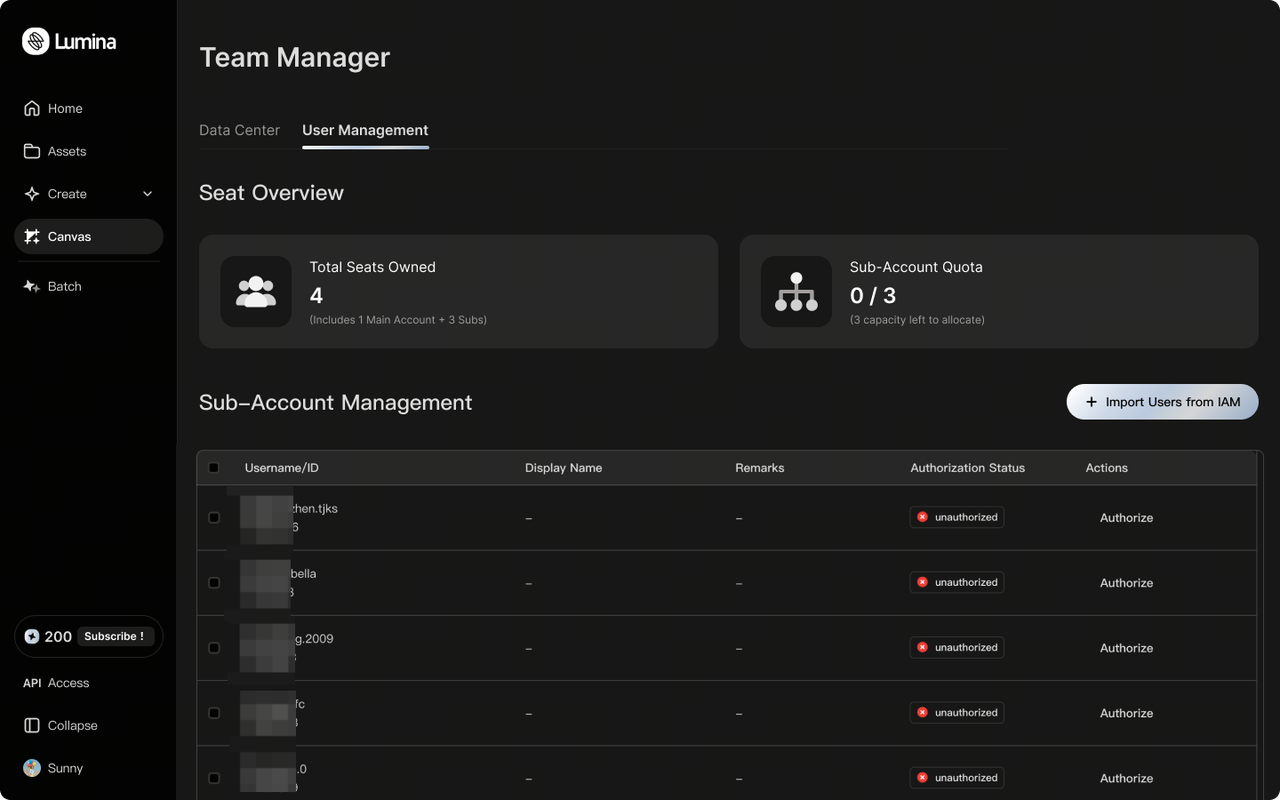
Task: Open the Assets folder icon
Action: coord(32,151)
